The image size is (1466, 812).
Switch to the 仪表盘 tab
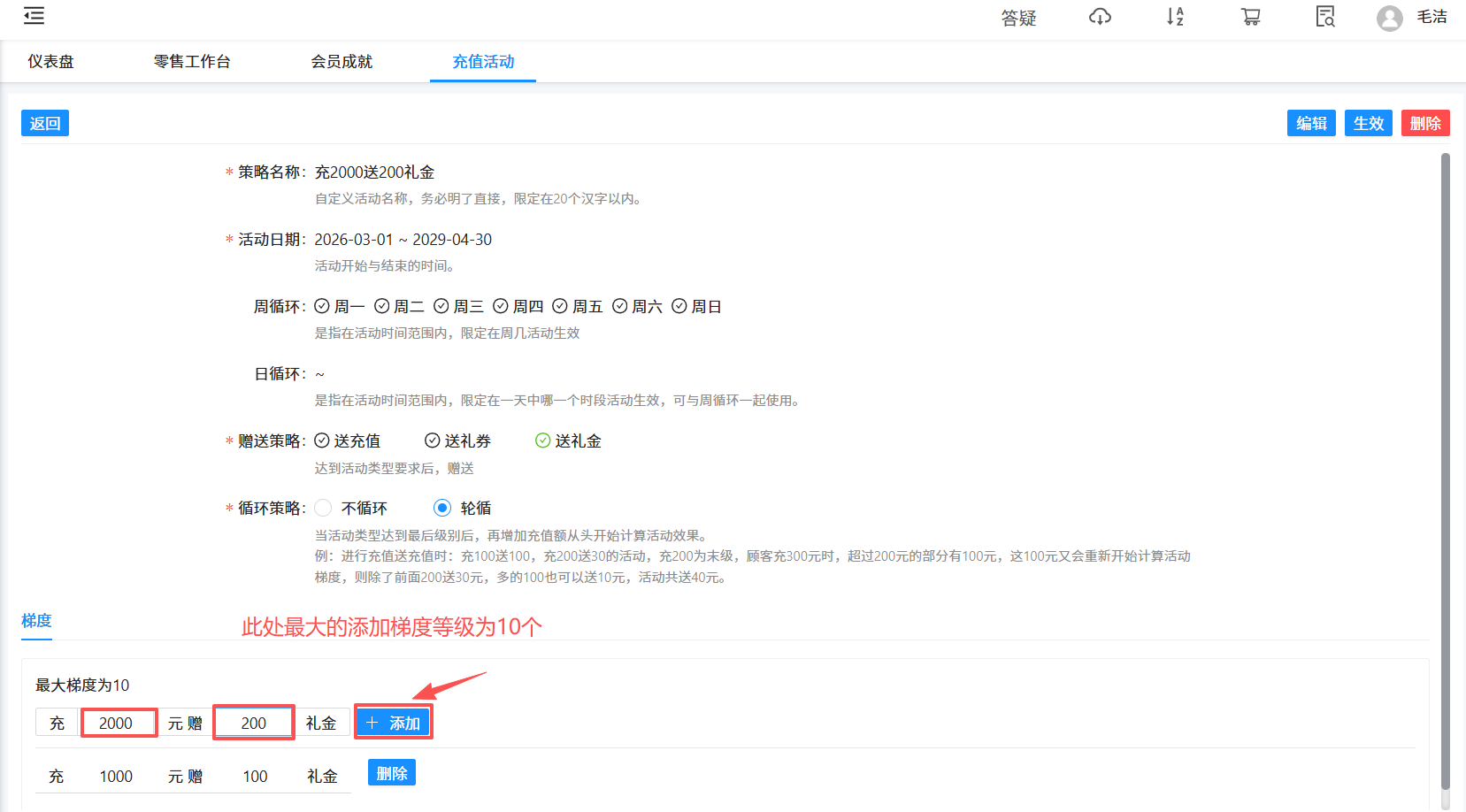[x=50, y=61]
